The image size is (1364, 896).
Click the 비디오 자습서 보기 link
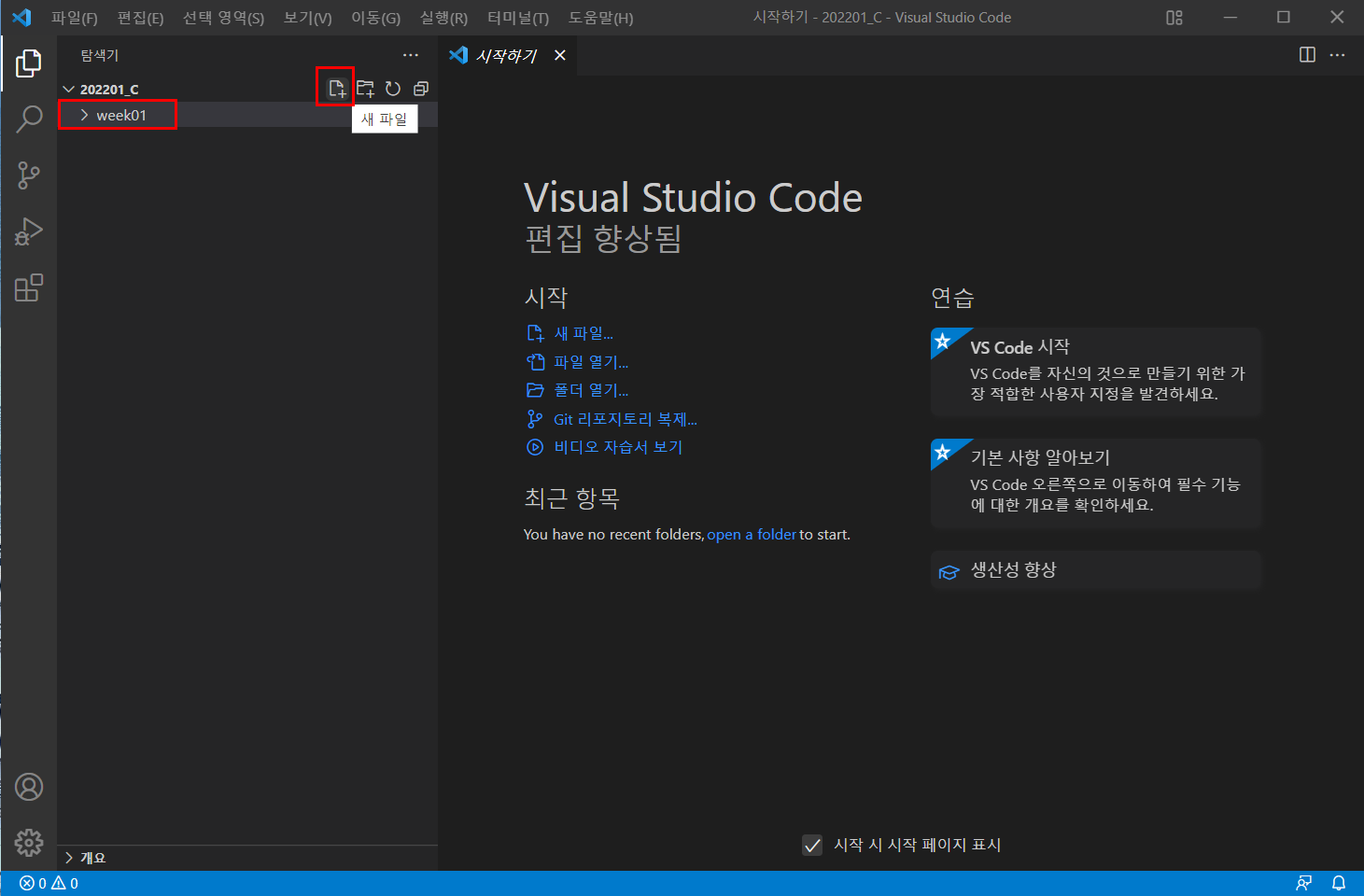605,447
